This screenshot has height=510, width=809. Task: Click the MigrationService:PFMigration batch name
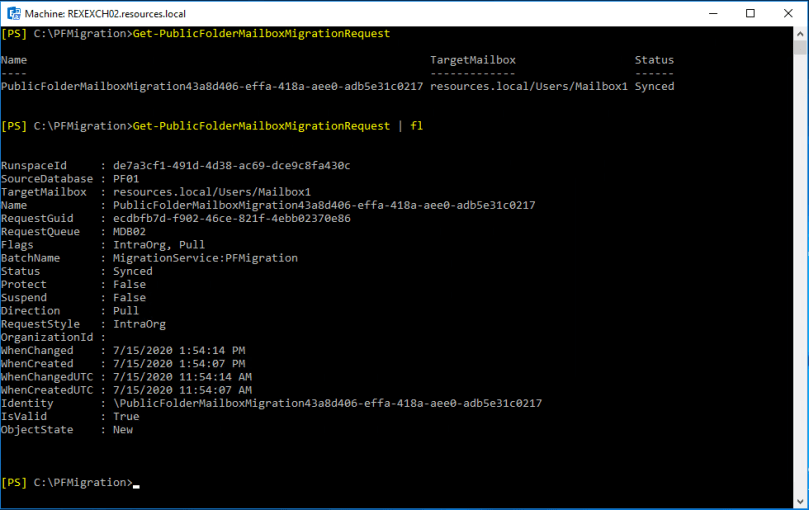pos(205,258)
